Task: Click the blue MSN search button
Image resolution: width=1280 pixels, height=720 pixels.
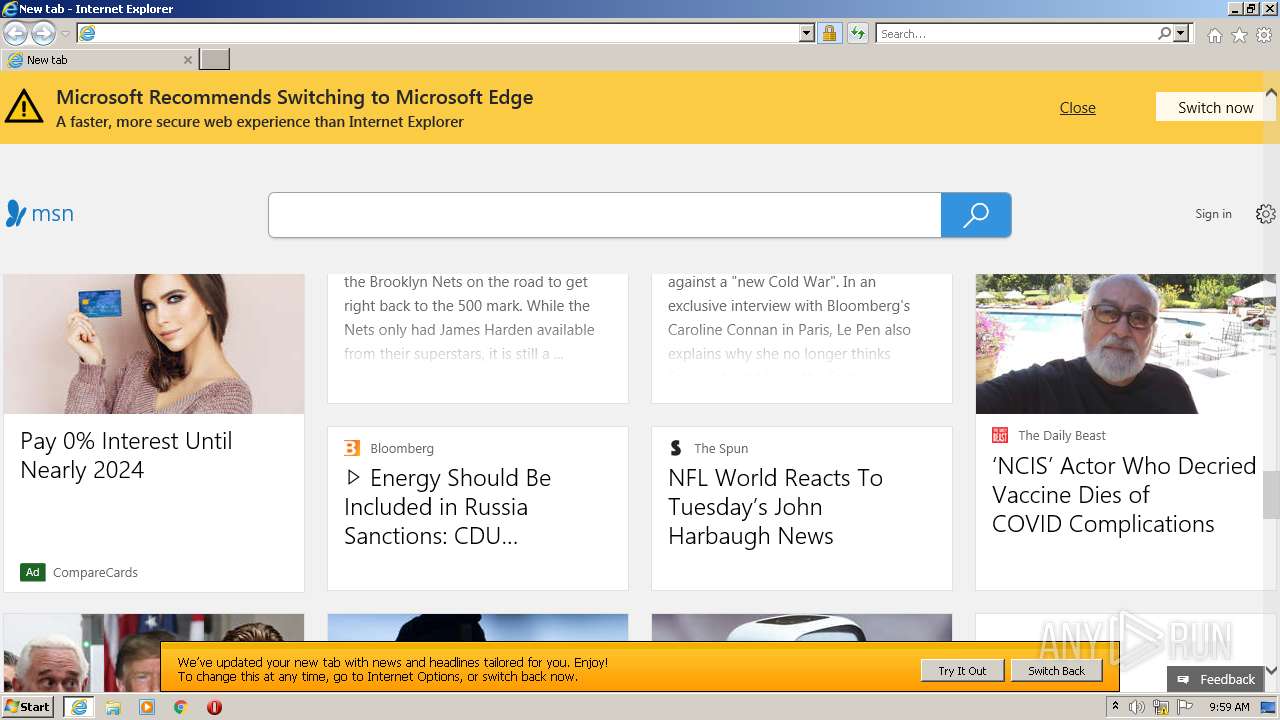Action: click(x=976, y=215)
